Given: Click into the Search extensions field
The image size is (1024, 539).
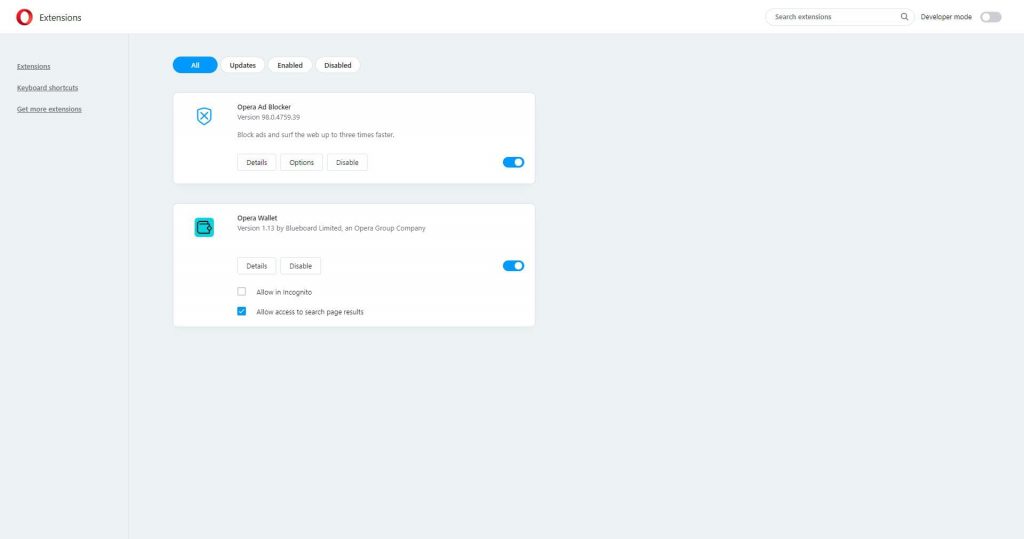Looking at the screenshot, I should (x=832, y=17).
